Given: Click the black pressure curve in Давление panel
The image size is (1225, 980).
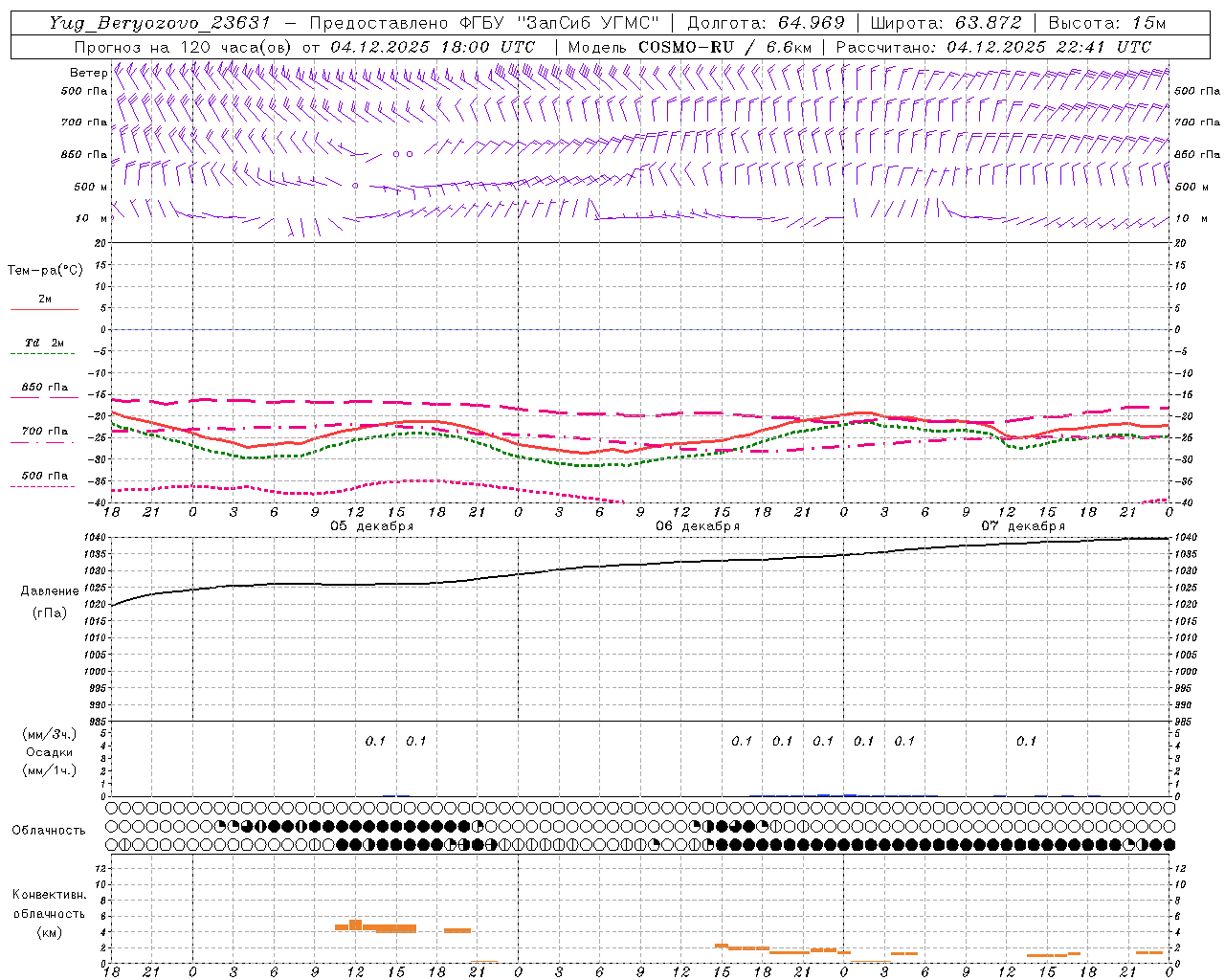Looking at the screenshot, I should (x=641, y=565).
